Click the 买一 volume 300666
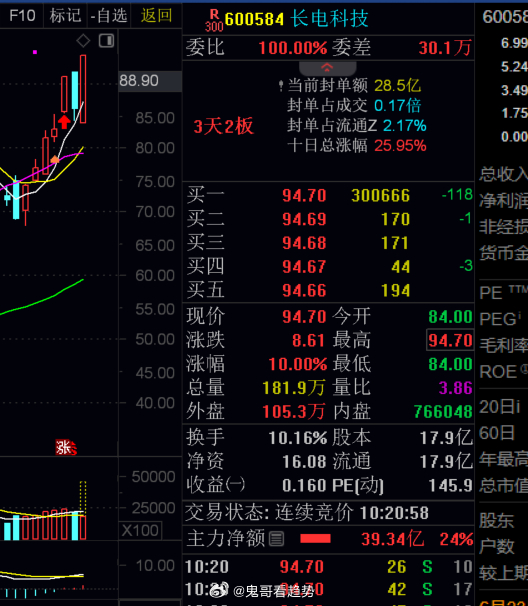The height and width of the screenshot is (606, 528). pyautogui.click(x=380, y=196)
